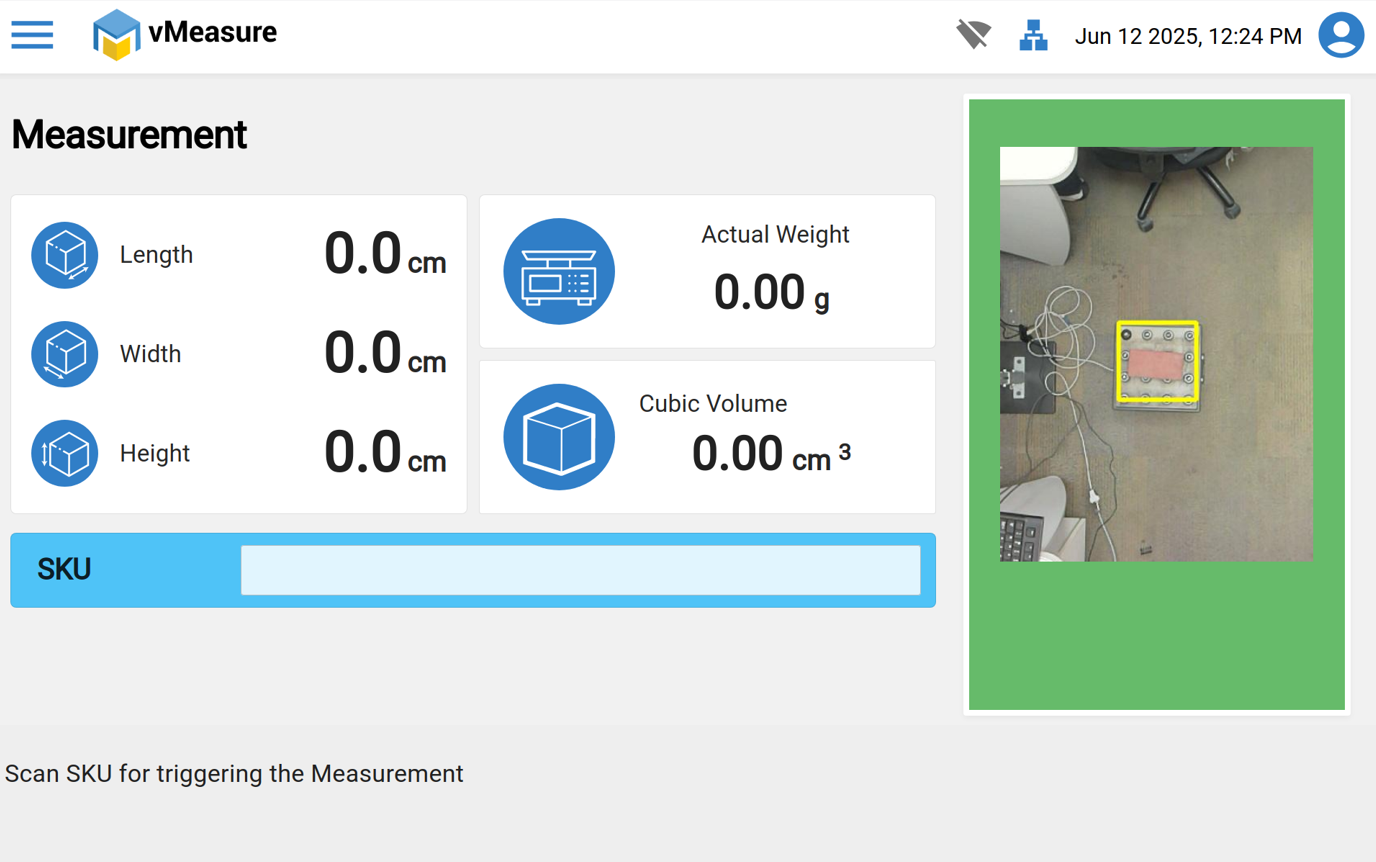Screen dimensions: 1376x862
Task: Click the weighing scale icon
Action: (x=559, y=272)
